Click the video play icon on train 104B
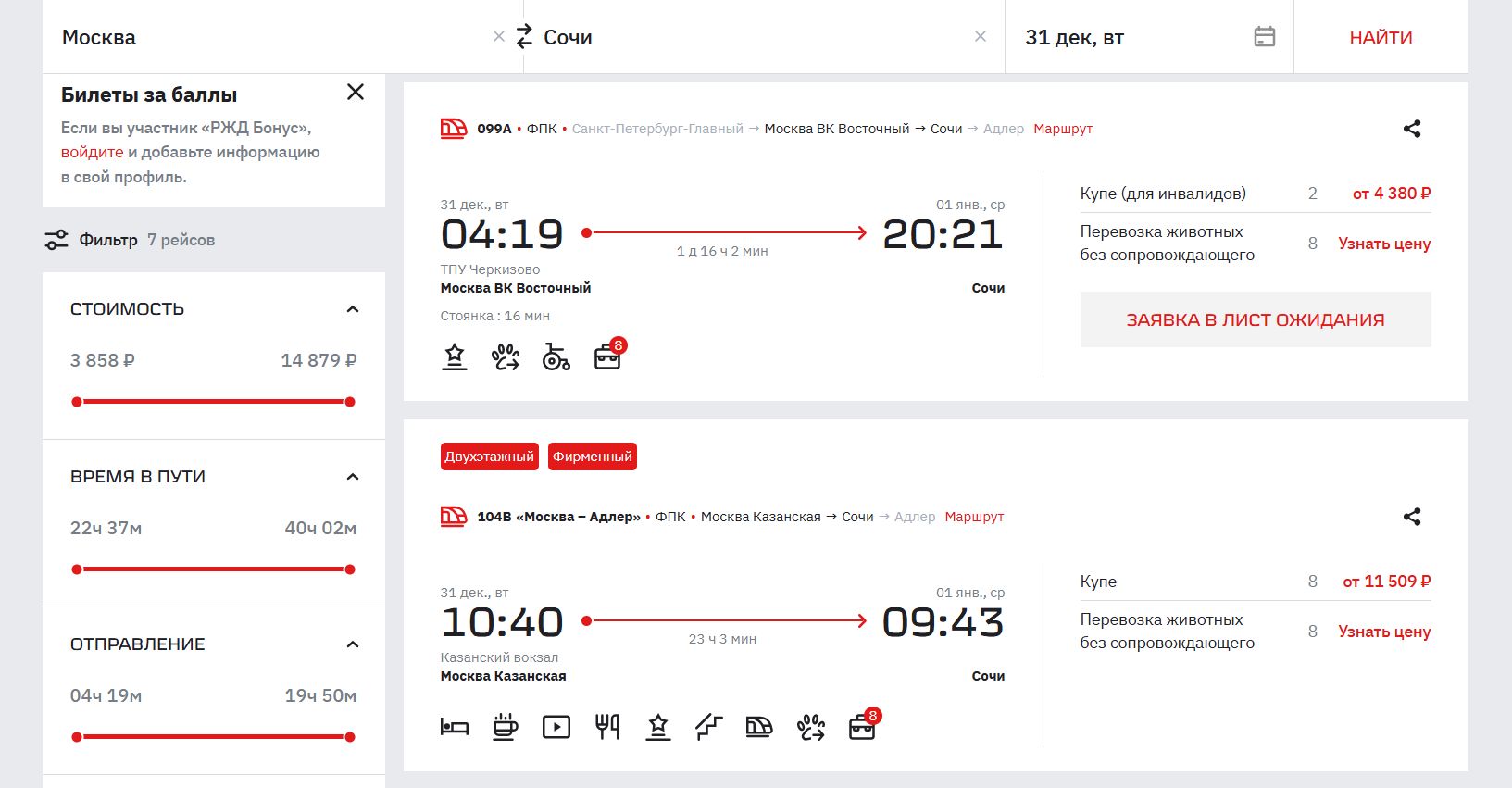 pos(556,727)
